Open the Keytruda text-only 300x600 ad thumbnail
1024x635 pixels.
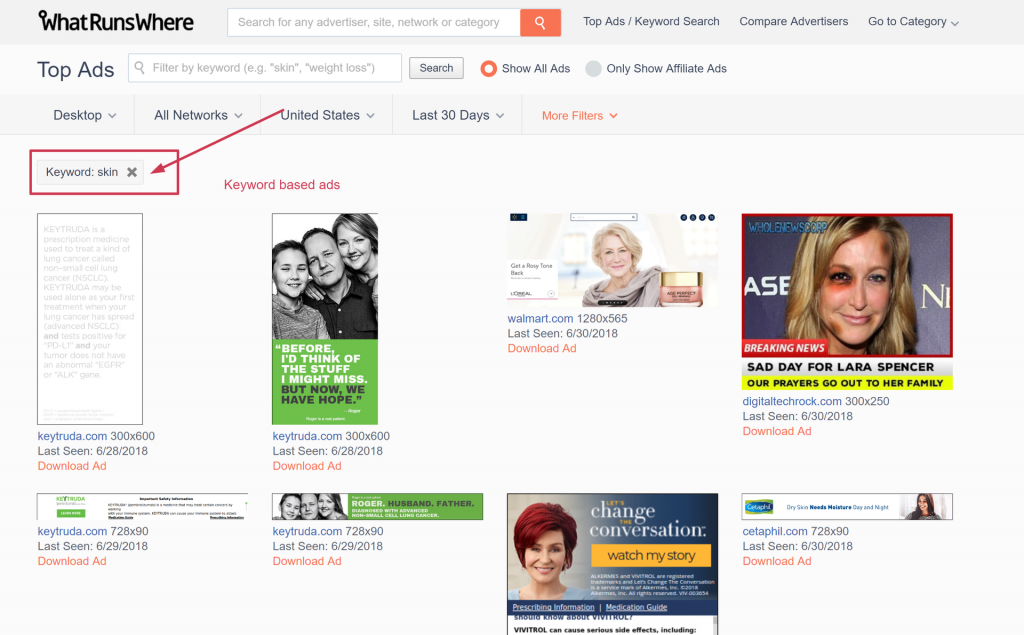click(x=90, y=319)
